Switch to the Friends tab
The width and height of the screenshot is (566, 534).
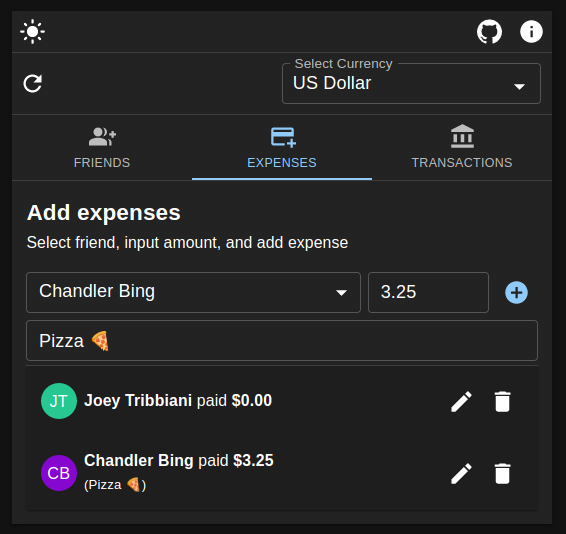pyautogui.click(x=102, y=147)
